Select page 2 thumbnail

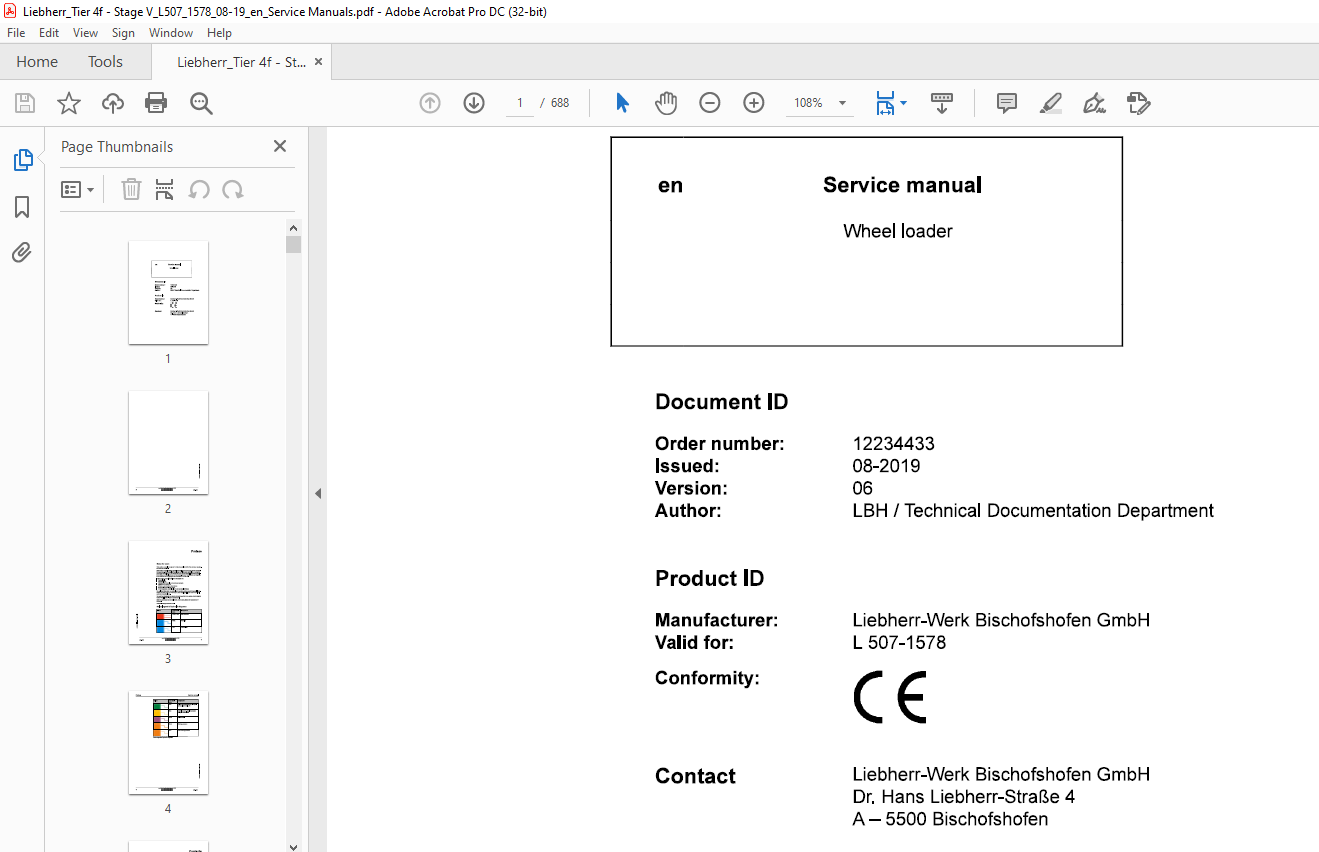pos(168,442)
